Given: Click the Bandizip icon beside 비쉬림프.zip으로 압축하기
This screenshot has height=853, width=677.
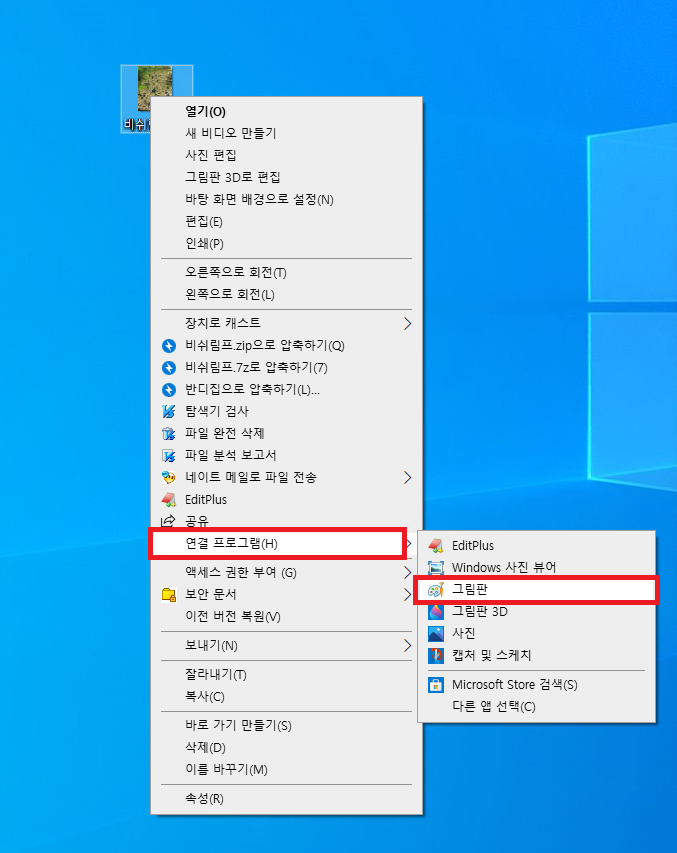Looking at the screenshot, I should (169, 346).
